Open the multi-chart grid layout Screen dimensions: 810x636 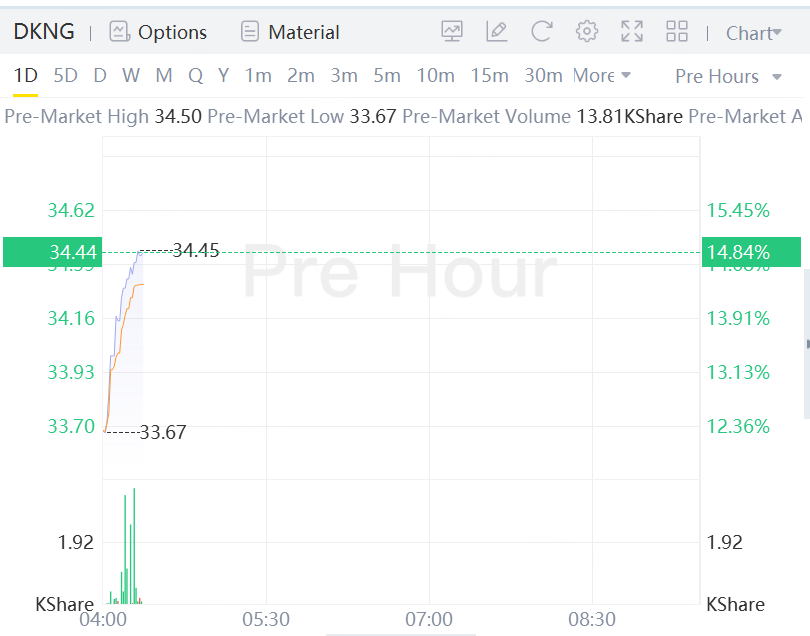[x=677, y=32]
